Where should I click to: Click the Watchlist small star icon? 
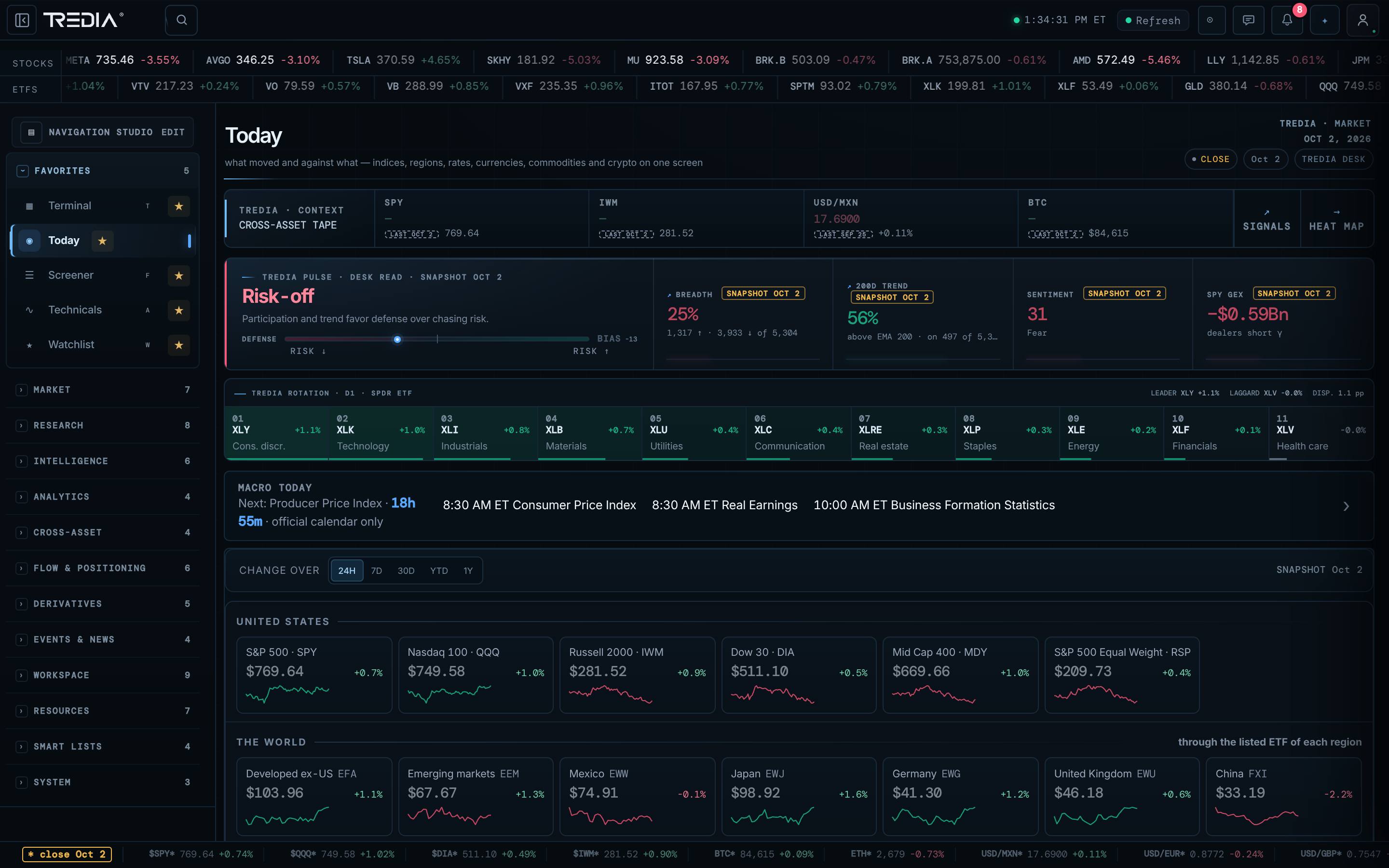tap(29, 345)
